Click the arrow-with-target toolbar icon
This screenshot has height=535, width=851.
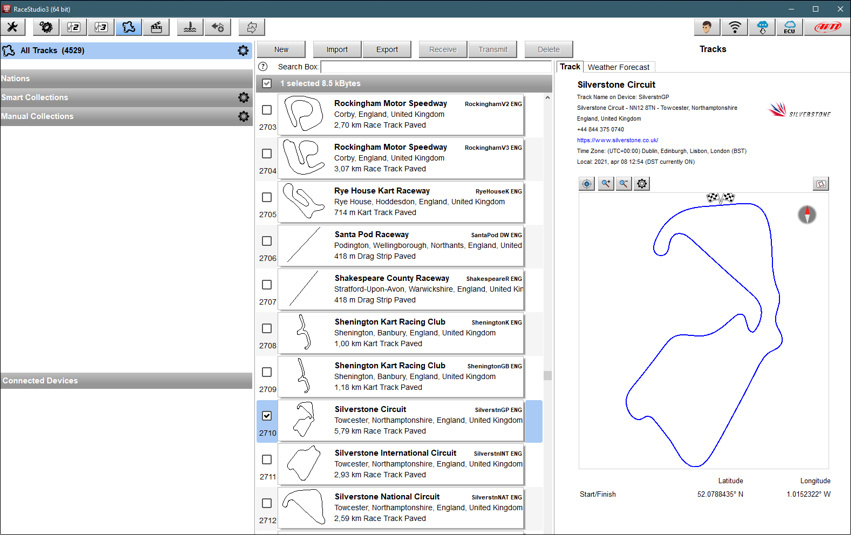218,27
